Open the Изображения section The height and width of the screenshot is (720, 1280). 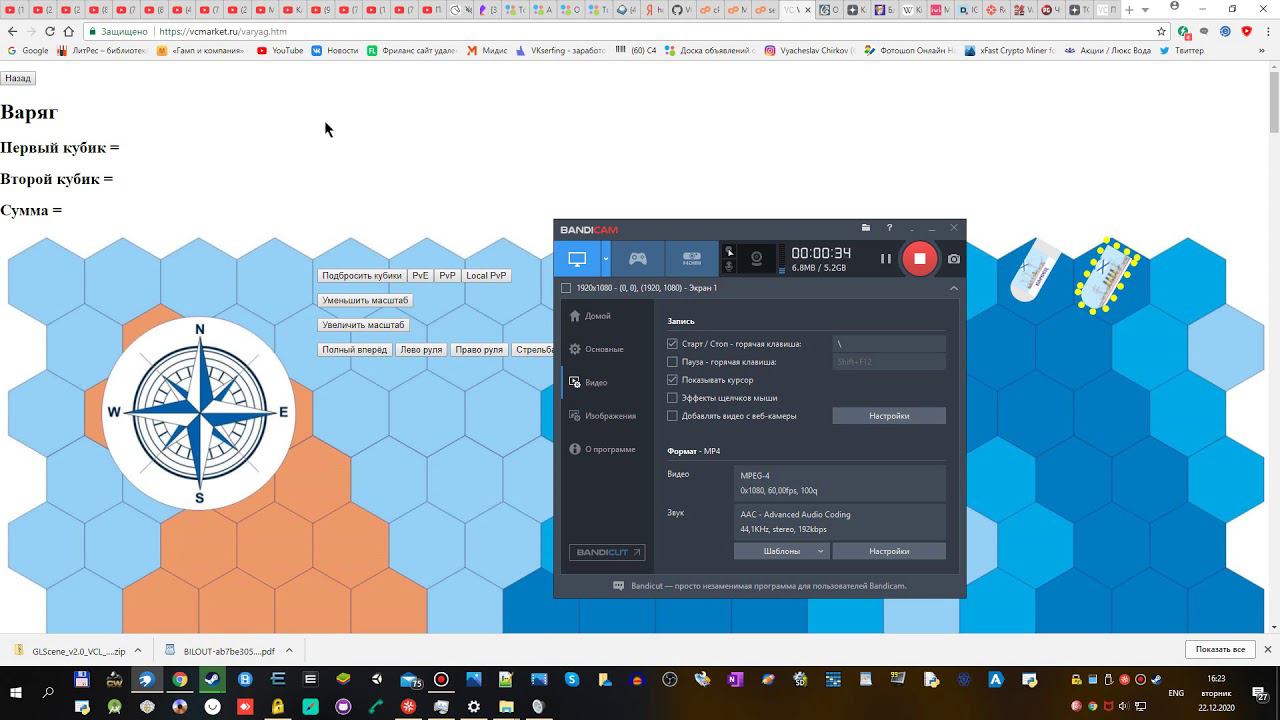tap(602, 416)
